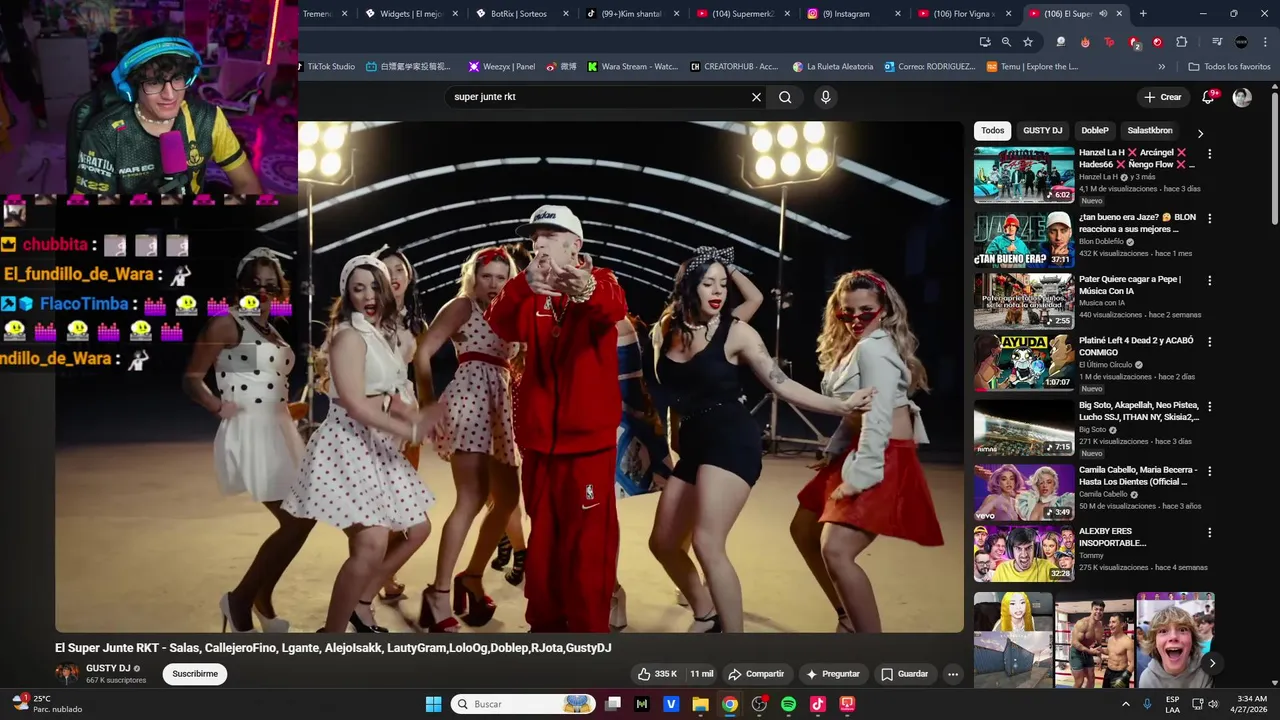Select the GUSTY DJ filter chip
1280x720 pixels.
click(1042, 130)
